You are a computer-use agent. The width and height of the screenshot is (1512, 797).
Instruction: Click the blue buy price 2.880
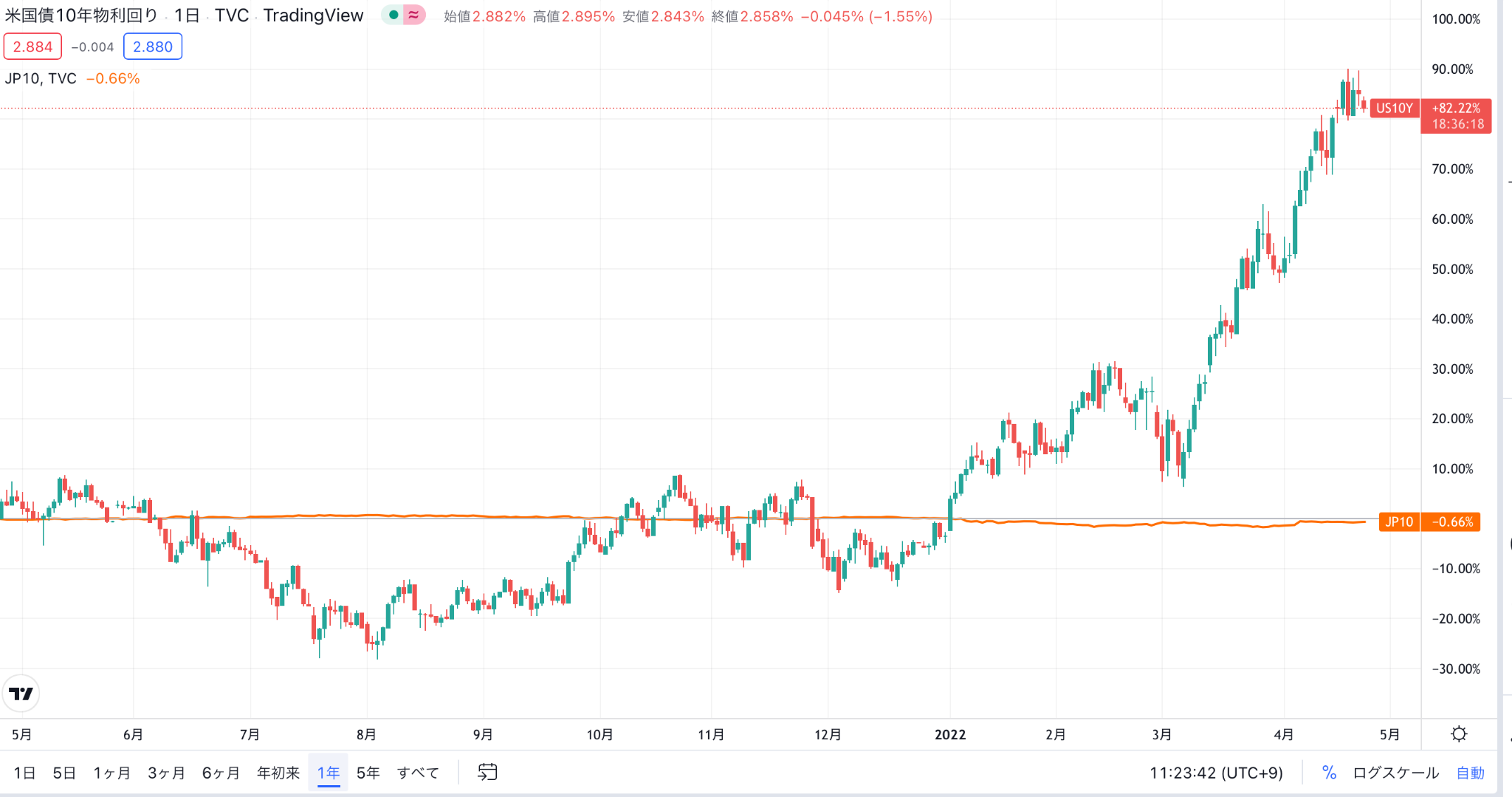click(x=153, y=47)
